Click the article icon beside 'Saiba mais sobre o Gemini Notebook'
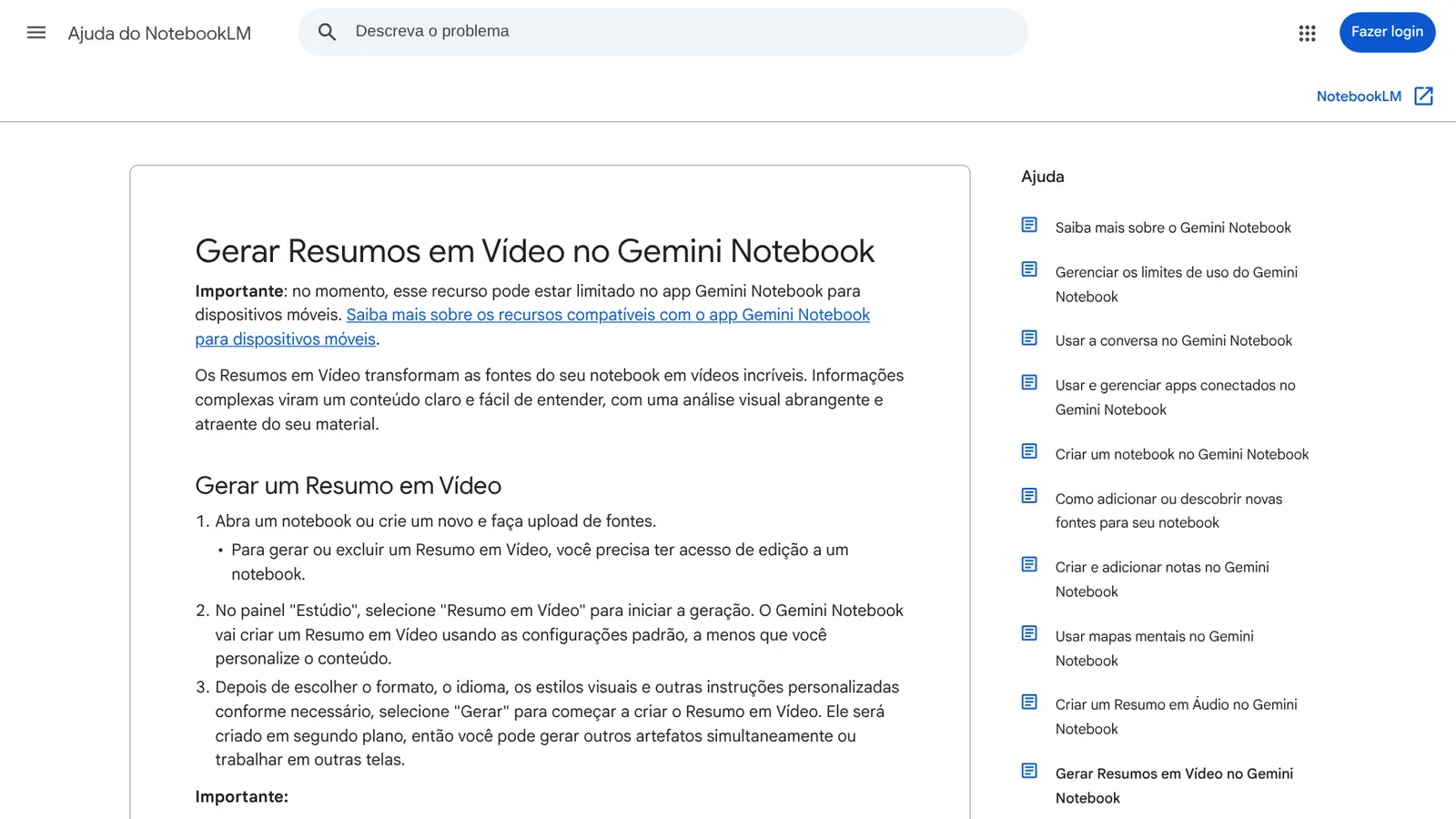This screenshot has height=819, width=1456. [1029, 225]
